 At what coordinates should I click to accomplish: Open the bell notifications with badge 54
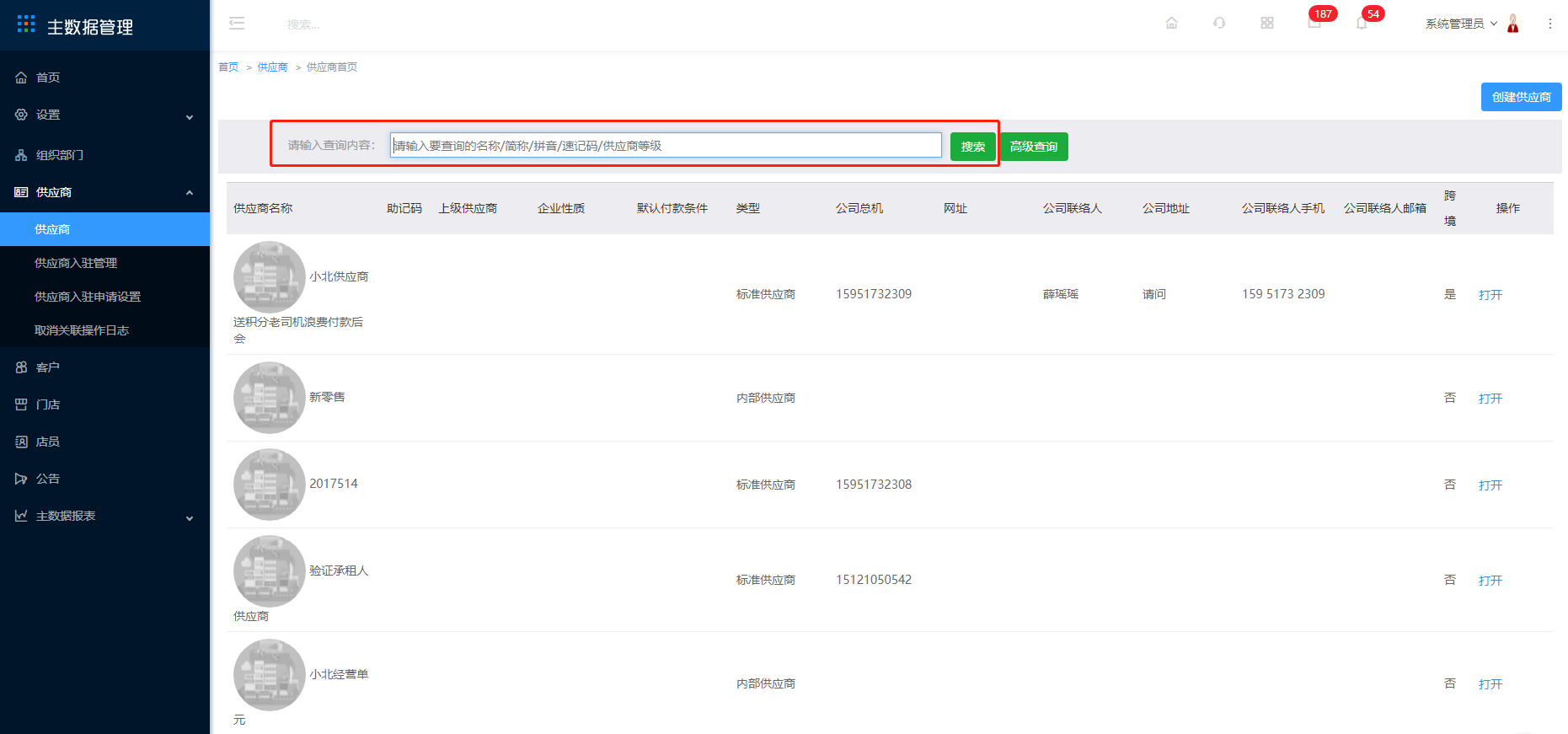pyautogui.click(x=1362, y=24)
